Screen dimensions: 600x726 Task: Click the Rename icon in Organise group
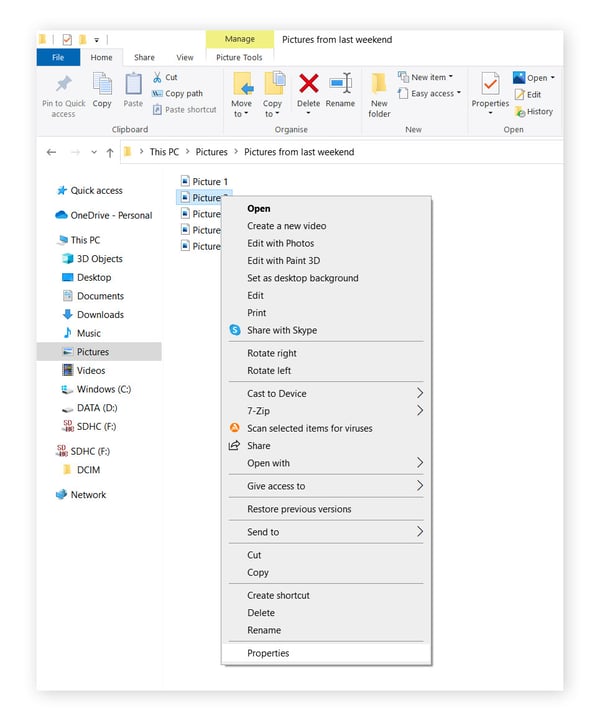point(340,84)
